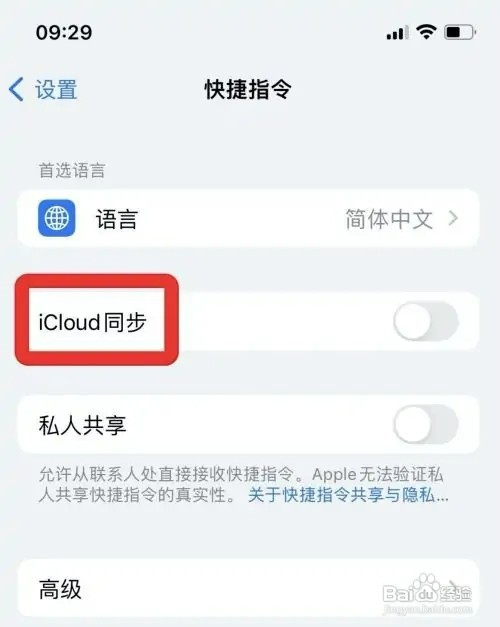This screenshot has width=500, height=627.
Task: Toggle the 私人共享 switch
Action: [x=426, y=424]
